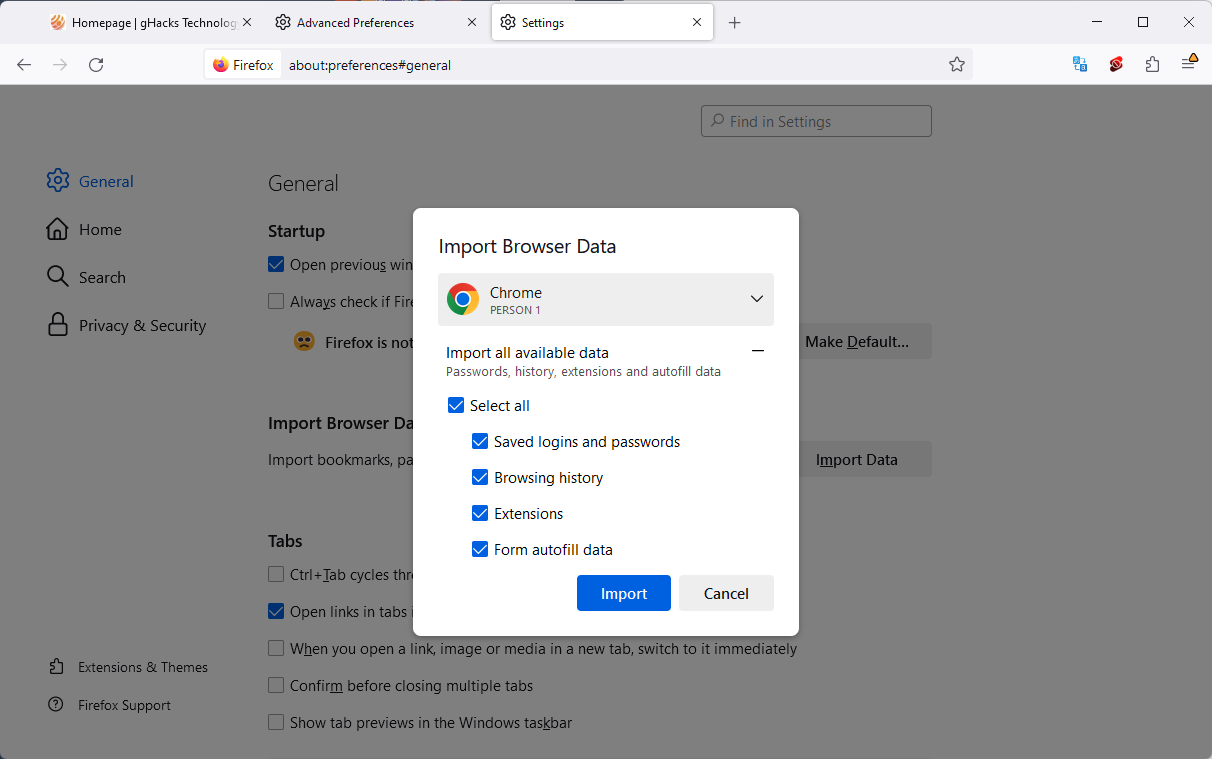This screenshot has width=1212, height=759.
Task: Open the Firefox hamburger application menu
Action: pos(1188,65)
